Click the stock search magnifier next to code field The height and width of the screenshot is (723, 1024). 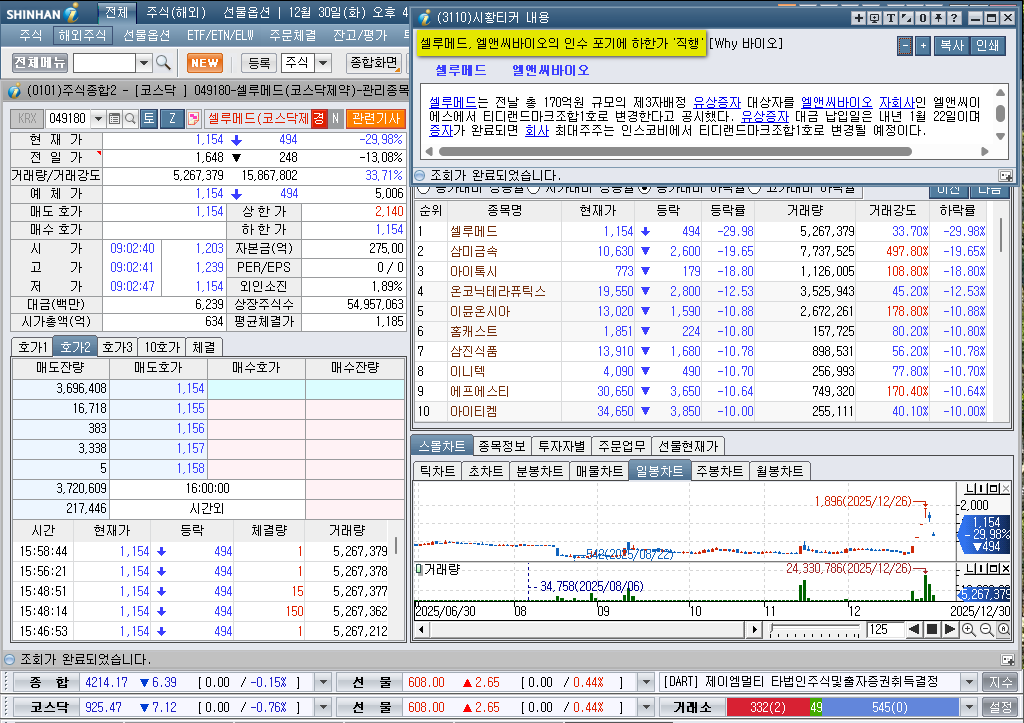(130, 119)
